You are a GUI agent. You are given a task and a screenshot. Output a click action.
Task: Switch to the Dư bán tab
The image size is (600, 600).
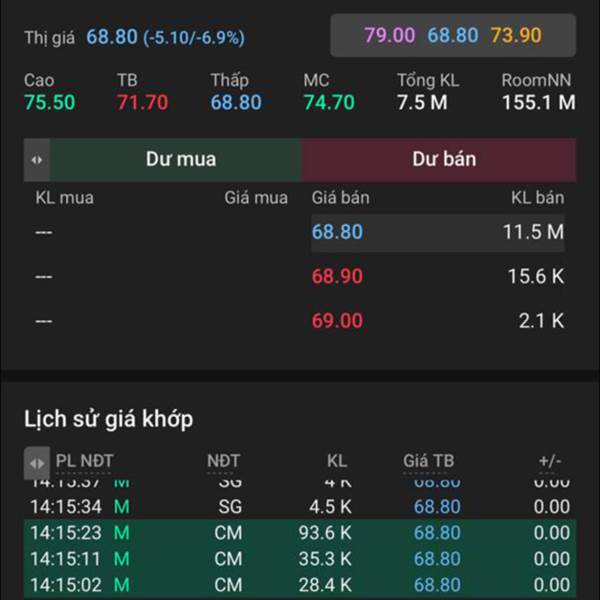[x=444, y=160]
